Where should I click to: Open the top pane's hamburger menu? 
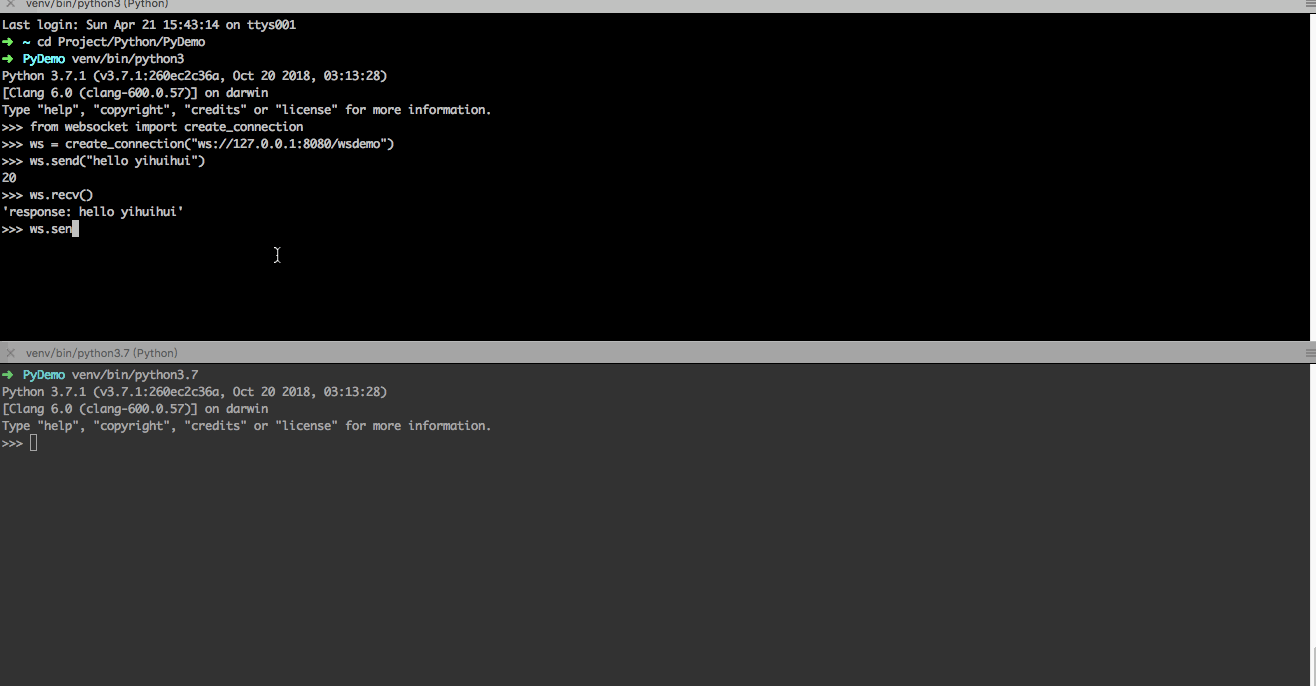coord(1309,5)
